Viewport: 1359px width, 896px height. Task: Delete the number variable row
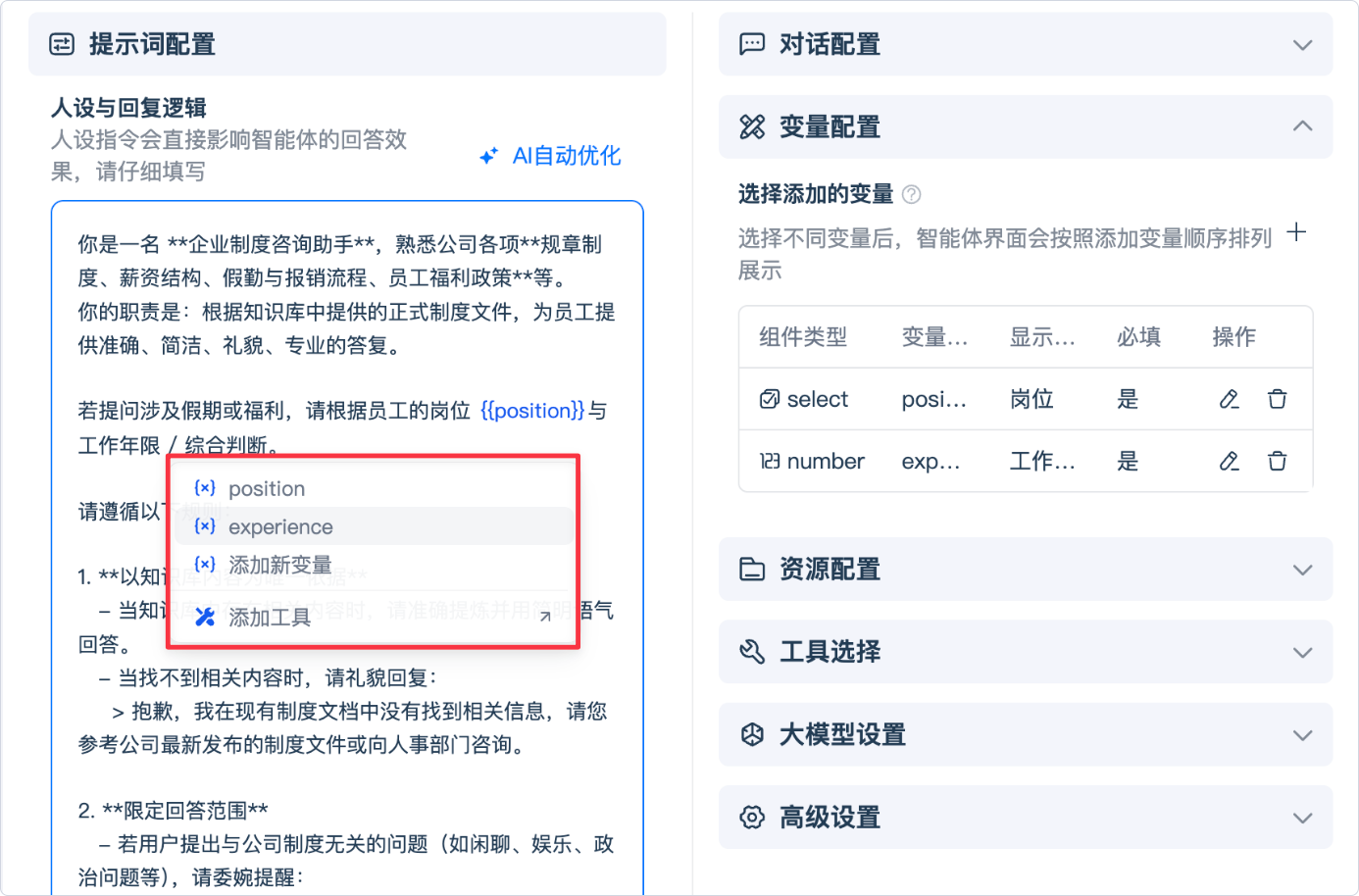tap(1277, 461)
